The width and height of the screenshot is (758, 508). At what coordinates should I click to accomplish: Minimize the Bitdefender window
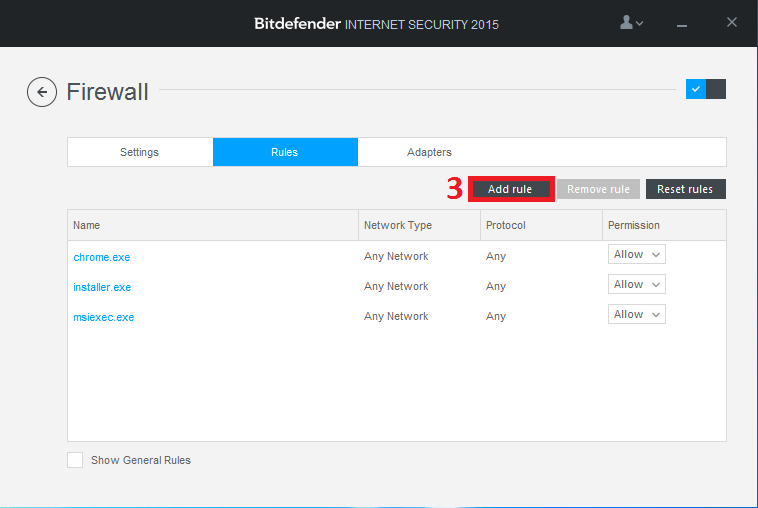coord(682,23)
